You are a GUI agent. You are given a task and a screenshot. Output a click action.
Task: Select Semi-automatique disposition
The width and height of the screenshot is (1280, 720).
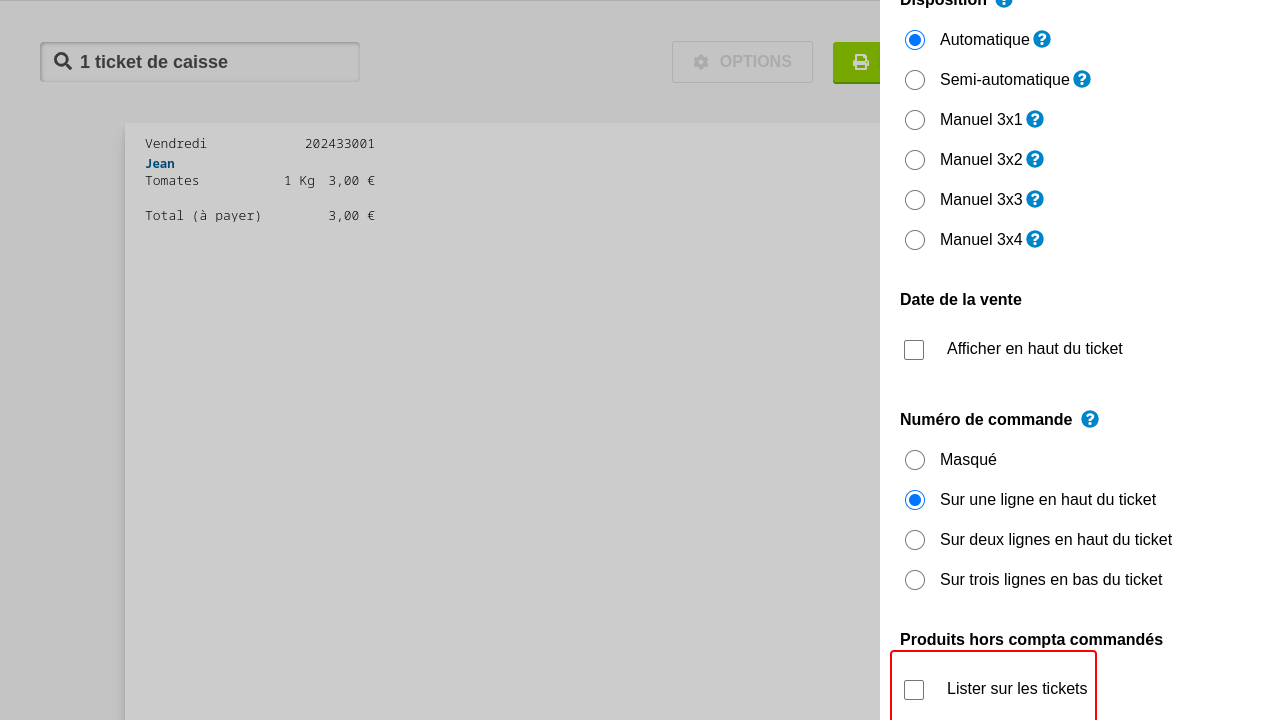(915, 80)
